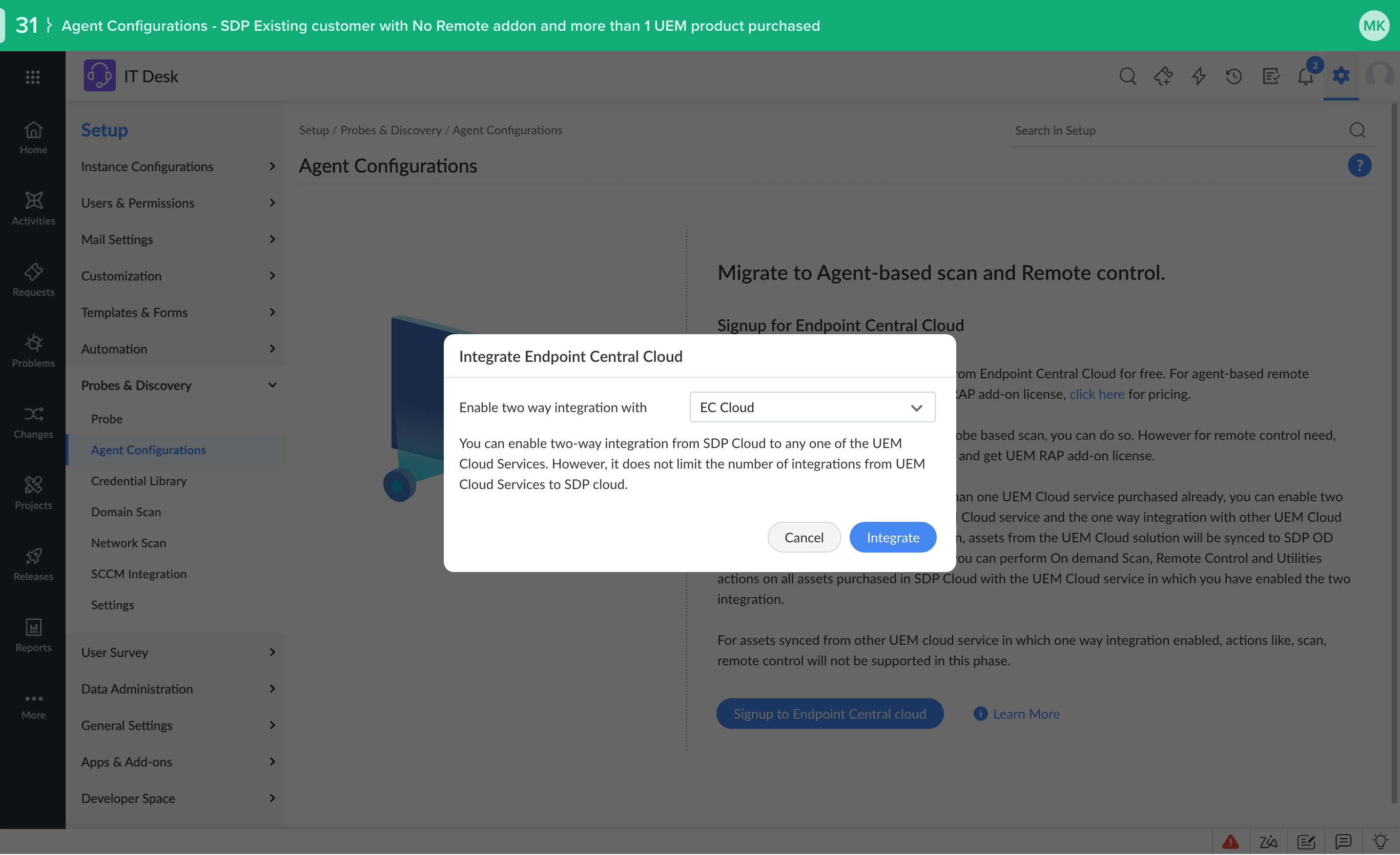Open the red warning alert icon
The height and width of the screenshot is (855, 1400).
(x=1230, y=841)
